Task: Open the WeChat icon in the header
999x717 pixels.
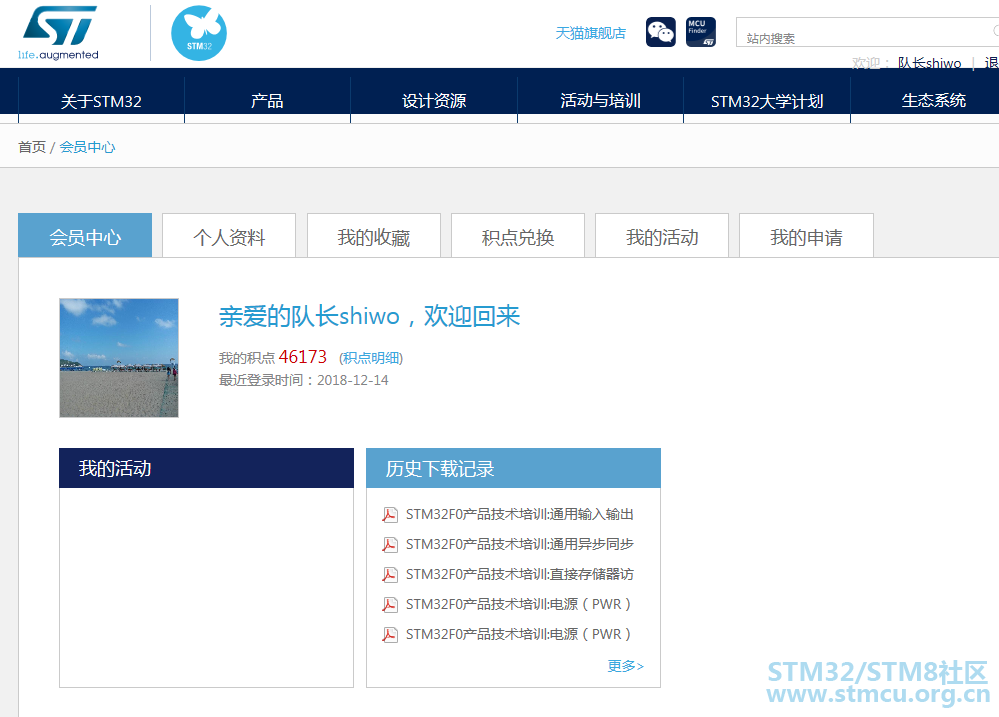Action: tap(661, 32)
